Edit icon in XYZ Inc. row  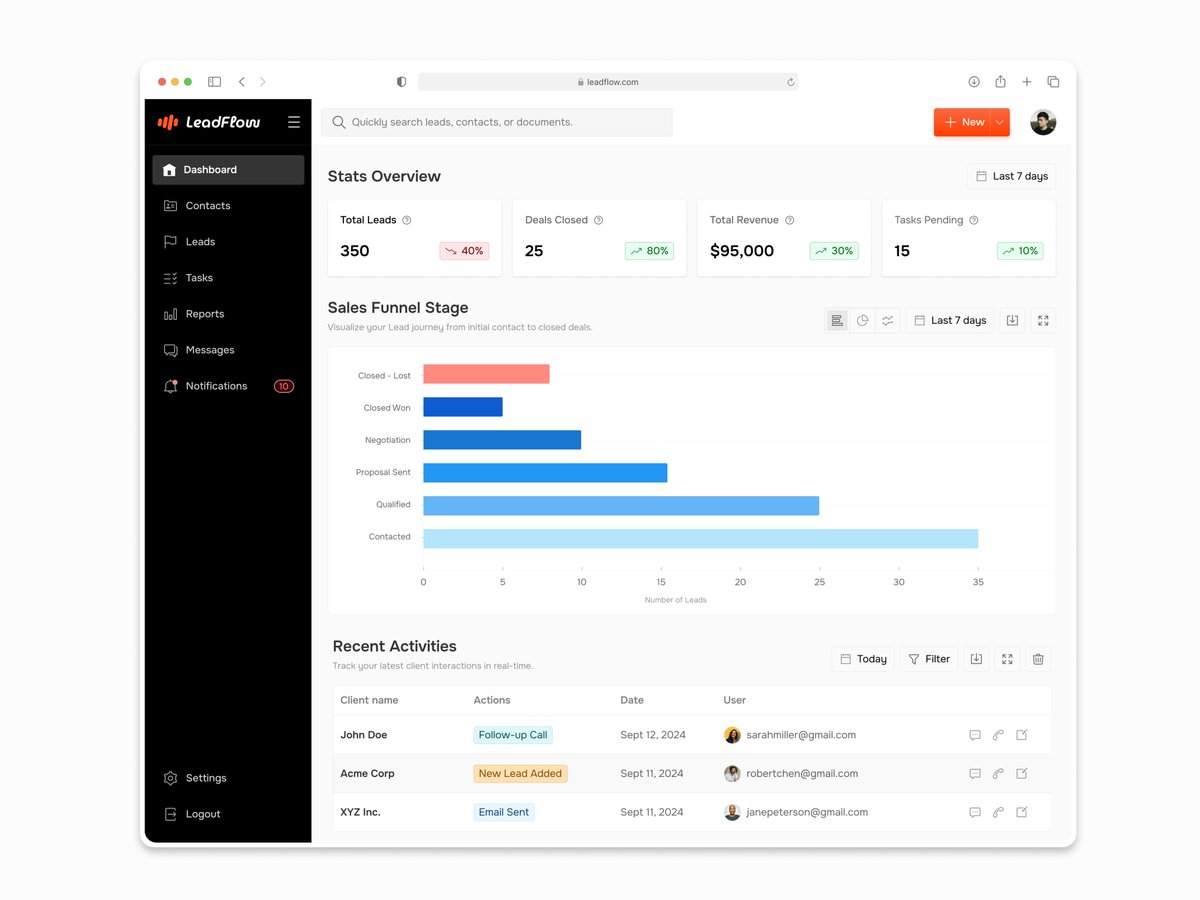pyautogui.click(x=1022, y=812)
